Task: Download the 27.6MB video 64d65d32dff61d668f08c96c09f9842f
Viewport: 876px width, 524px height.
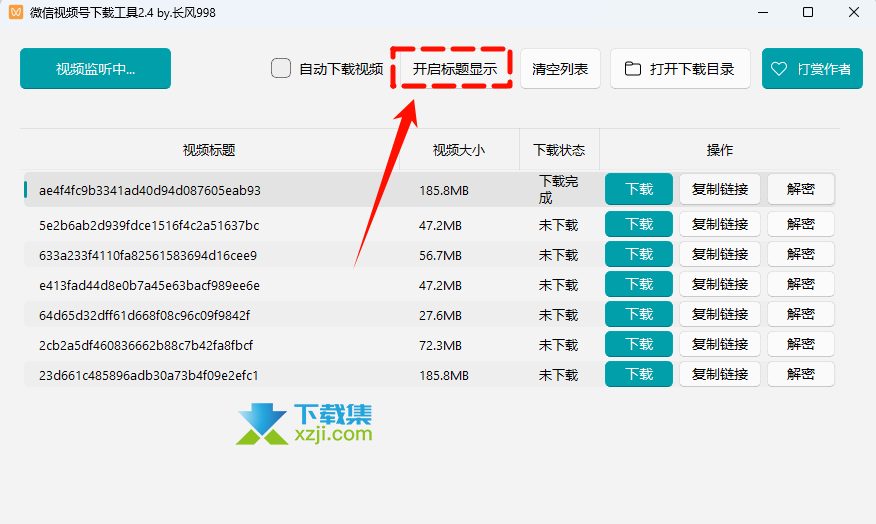Action: 639,315
